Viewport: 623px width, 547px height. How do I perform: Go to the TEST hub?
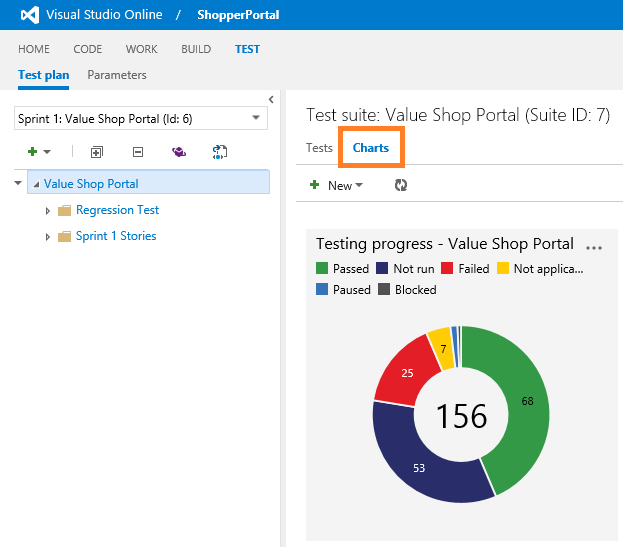click(247, 49)
